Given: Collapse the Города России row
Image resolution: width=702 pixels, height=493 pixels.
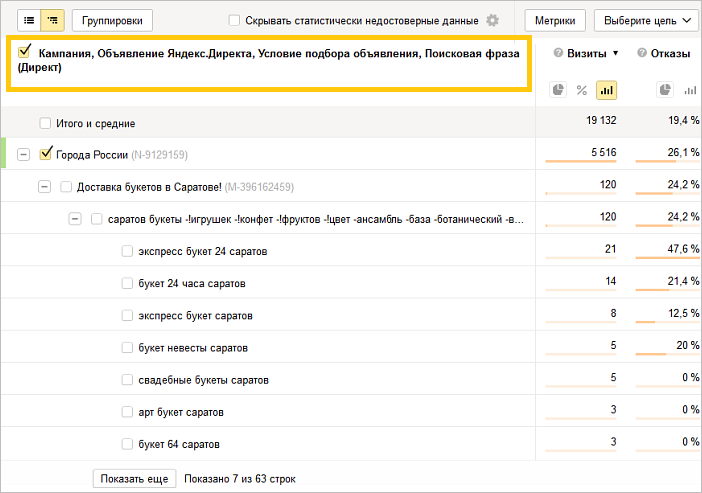Looking at the screenshot, I should coord(23,155).
